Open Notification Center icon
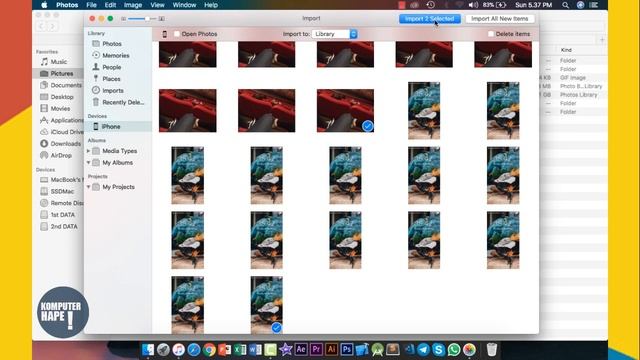640x360 pixels. [x=594, y=5]
